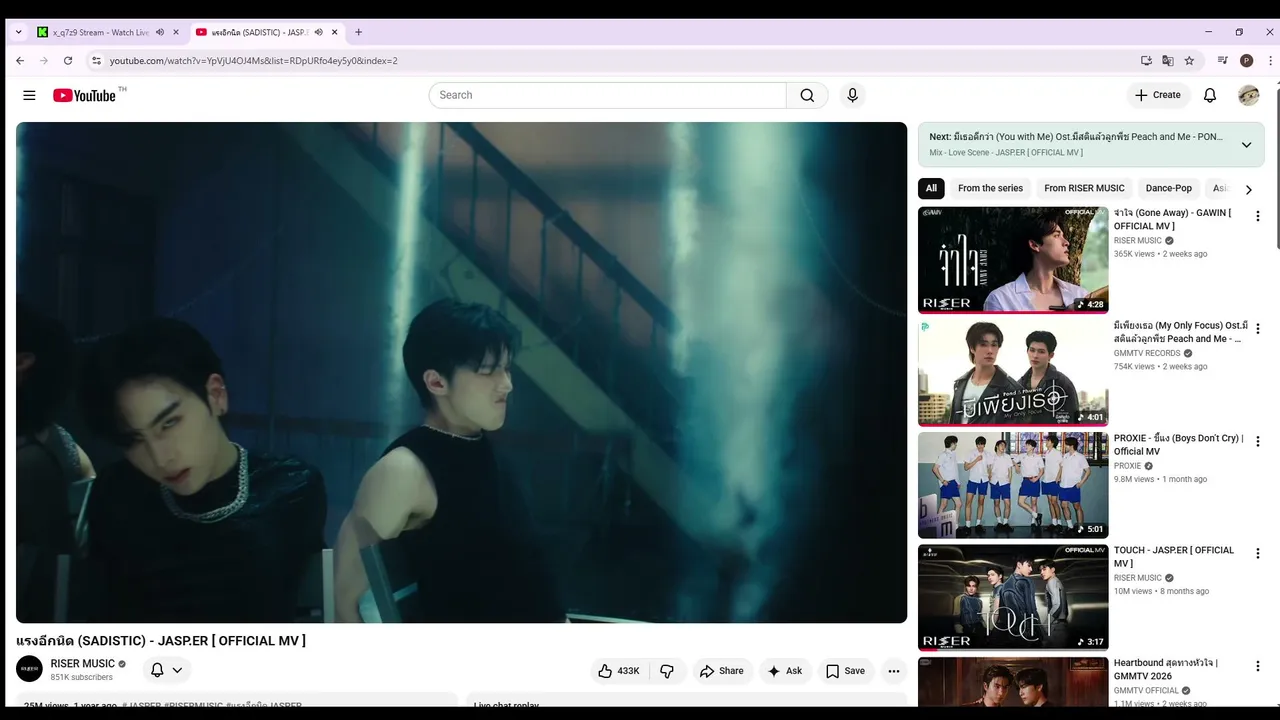
Task: Open Heartbound GMMTV 2026 video title
Action: [x=1166, y=669]
